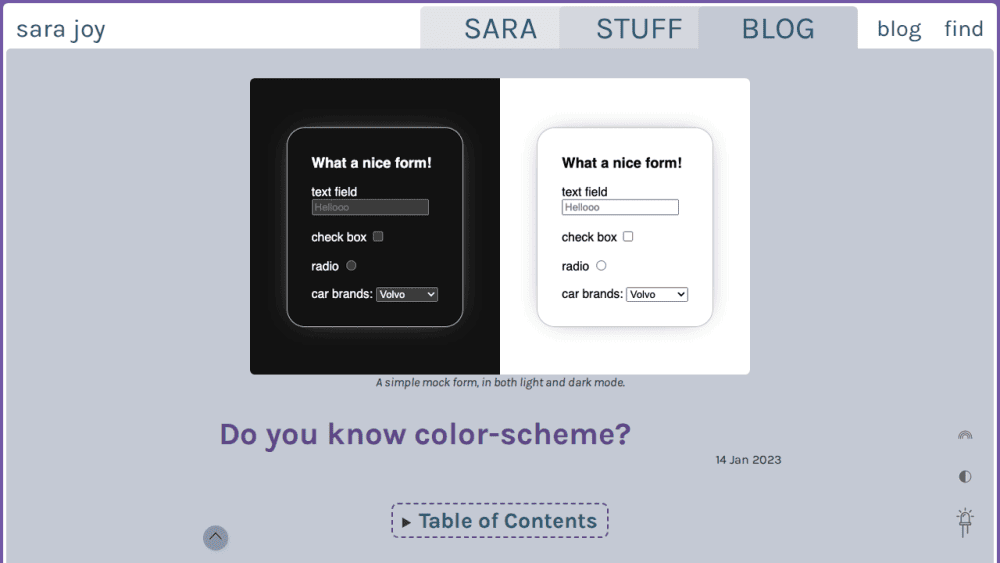1000x563 pixels.
Task: Click the form comparison image
Action: coord(500,226)
